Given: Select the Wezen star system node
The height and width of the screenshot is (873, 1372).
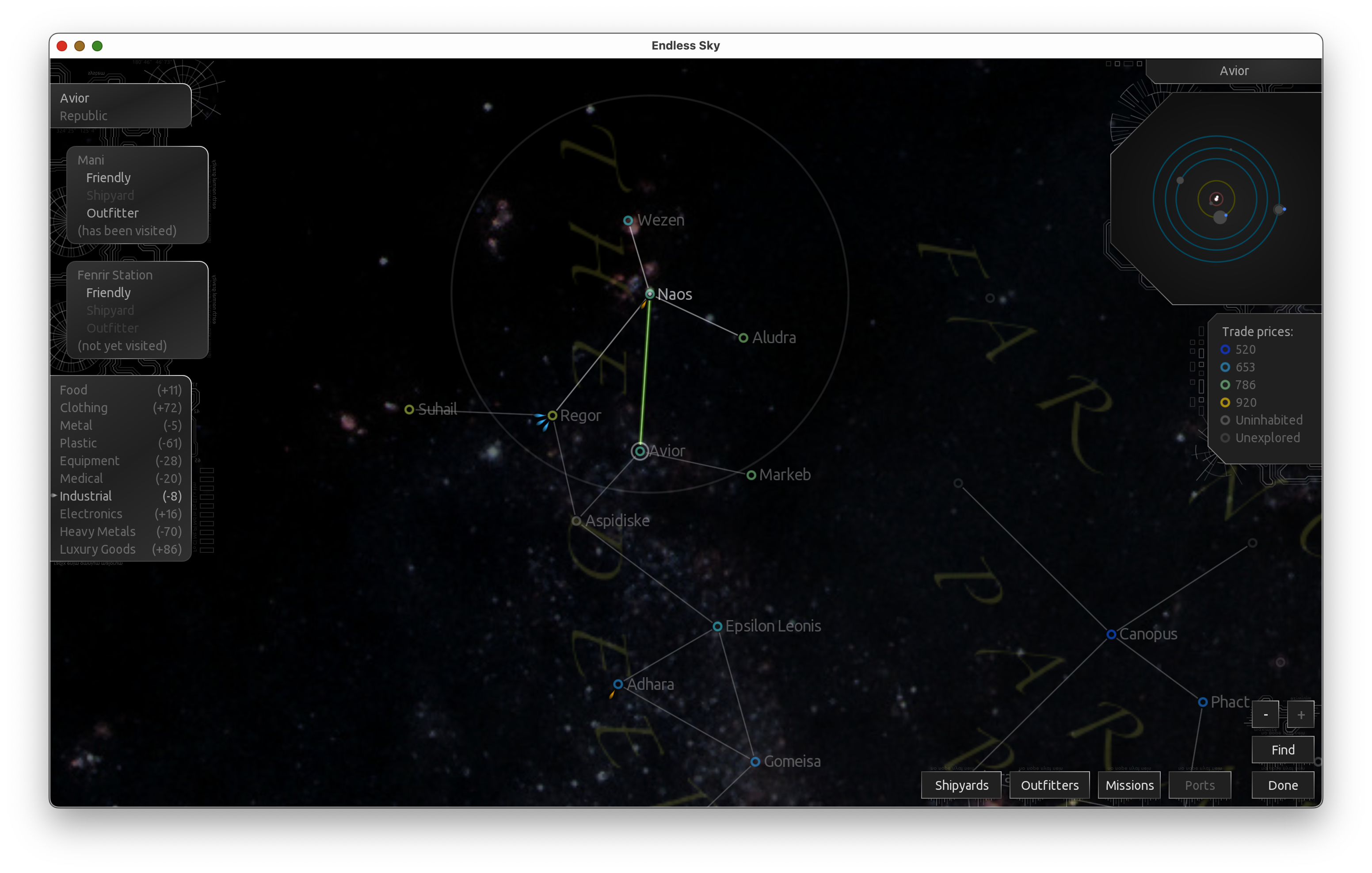Looking at the screenshot, I should tap(628, 221).
